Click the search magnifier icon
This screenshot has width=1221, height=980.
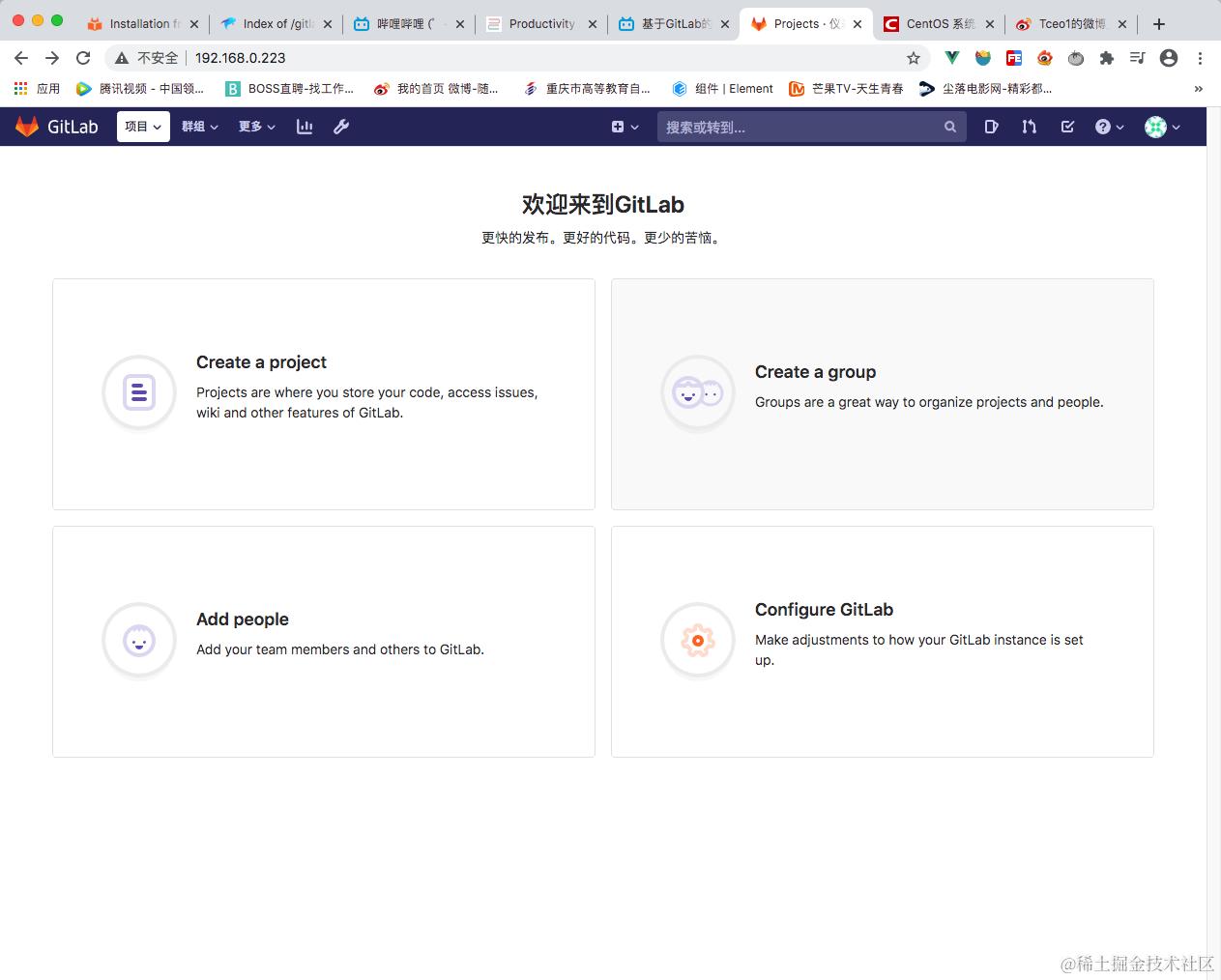point(950,127)
